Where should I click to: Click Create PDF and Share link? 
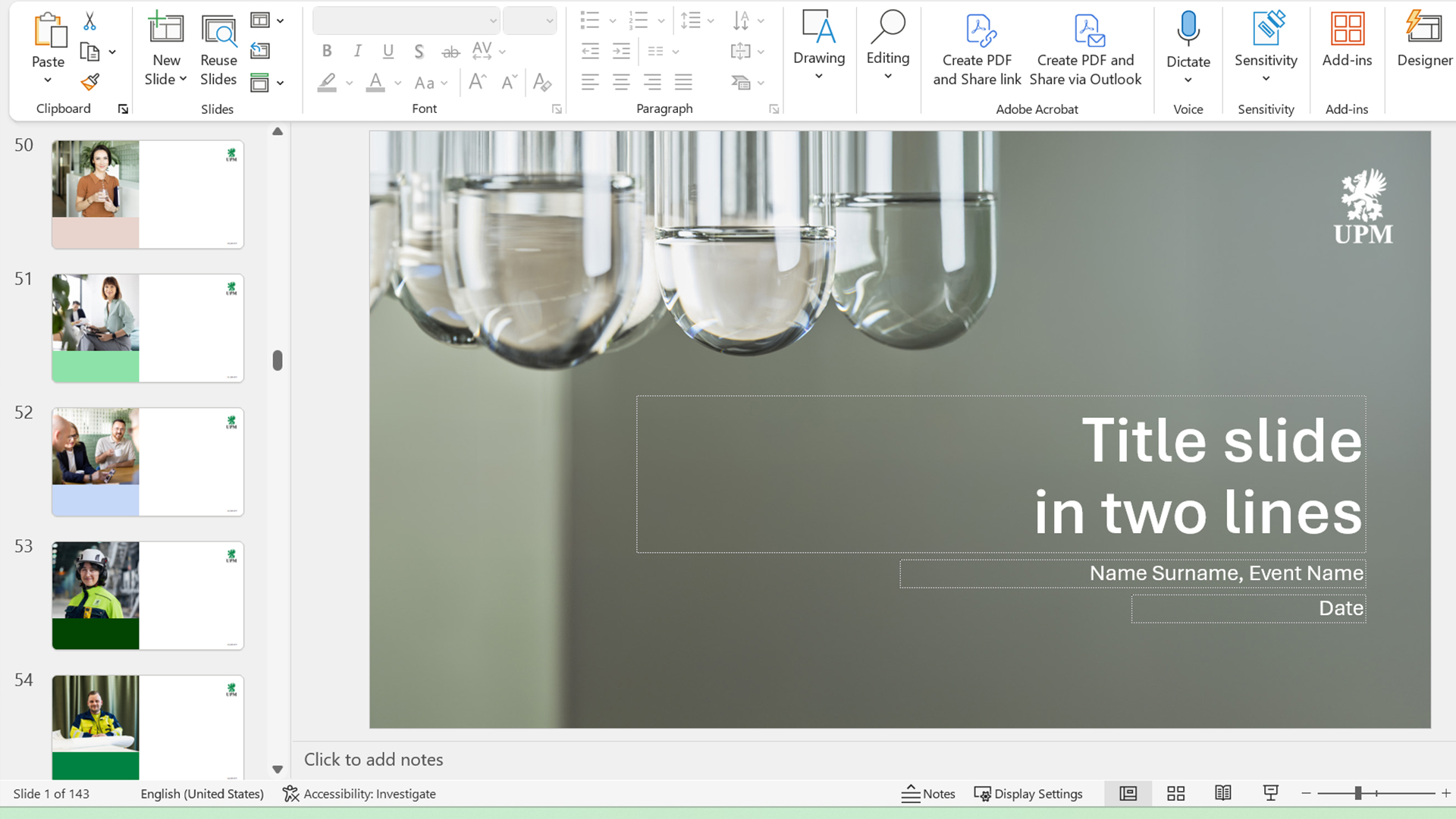pos(977,50)
